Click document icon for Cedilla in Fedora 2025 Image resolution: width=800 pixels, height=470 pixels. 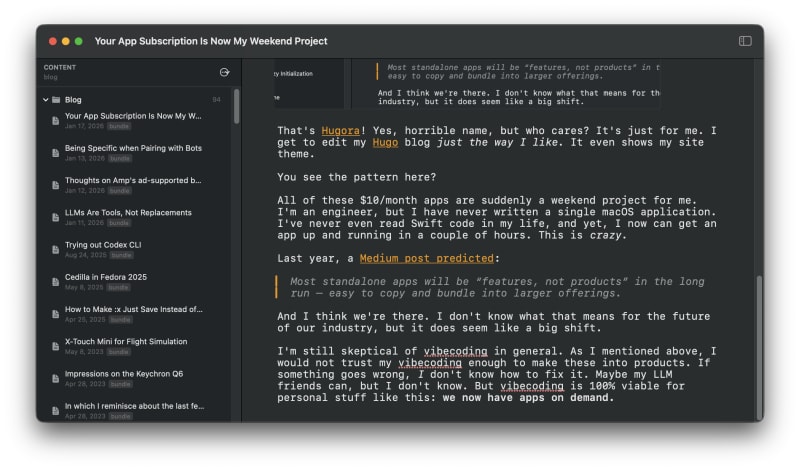pyautogui.click(x=55, y=283)
